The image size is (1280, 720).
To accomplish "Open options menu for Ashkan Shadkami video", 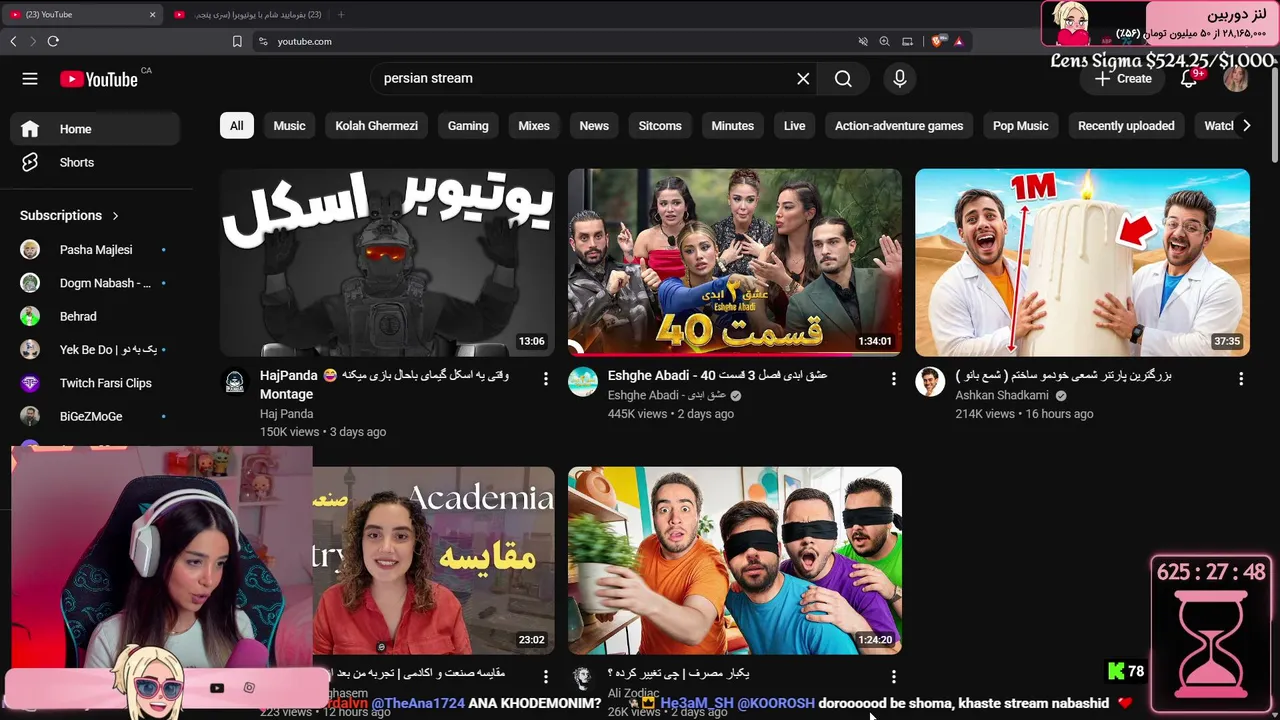I will coord(1241,379).
